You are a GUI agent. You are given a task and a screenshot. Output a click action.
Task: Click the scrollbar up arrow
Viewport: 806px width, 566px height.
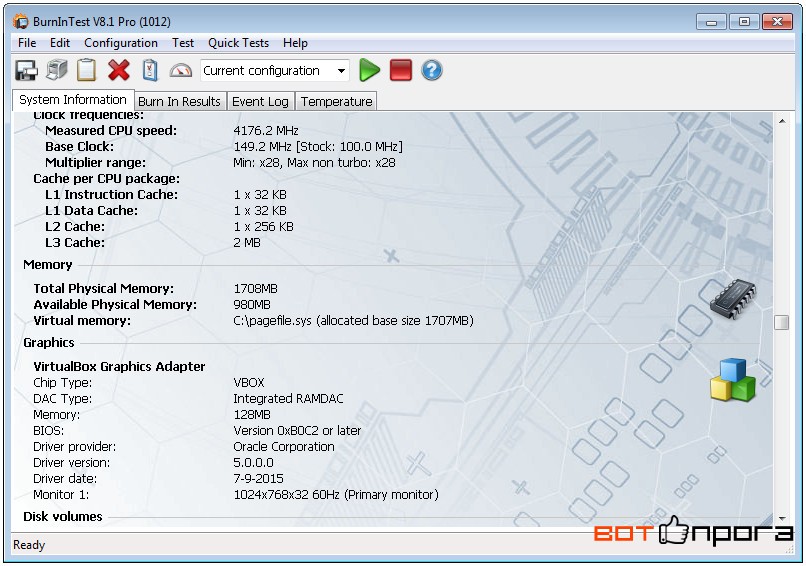pos(782,121)
